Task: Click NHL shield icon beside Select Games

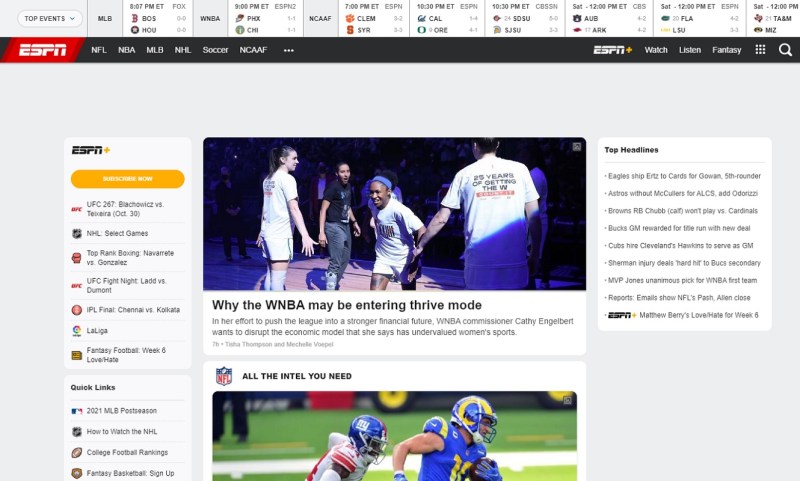Action: pos(77,234)
